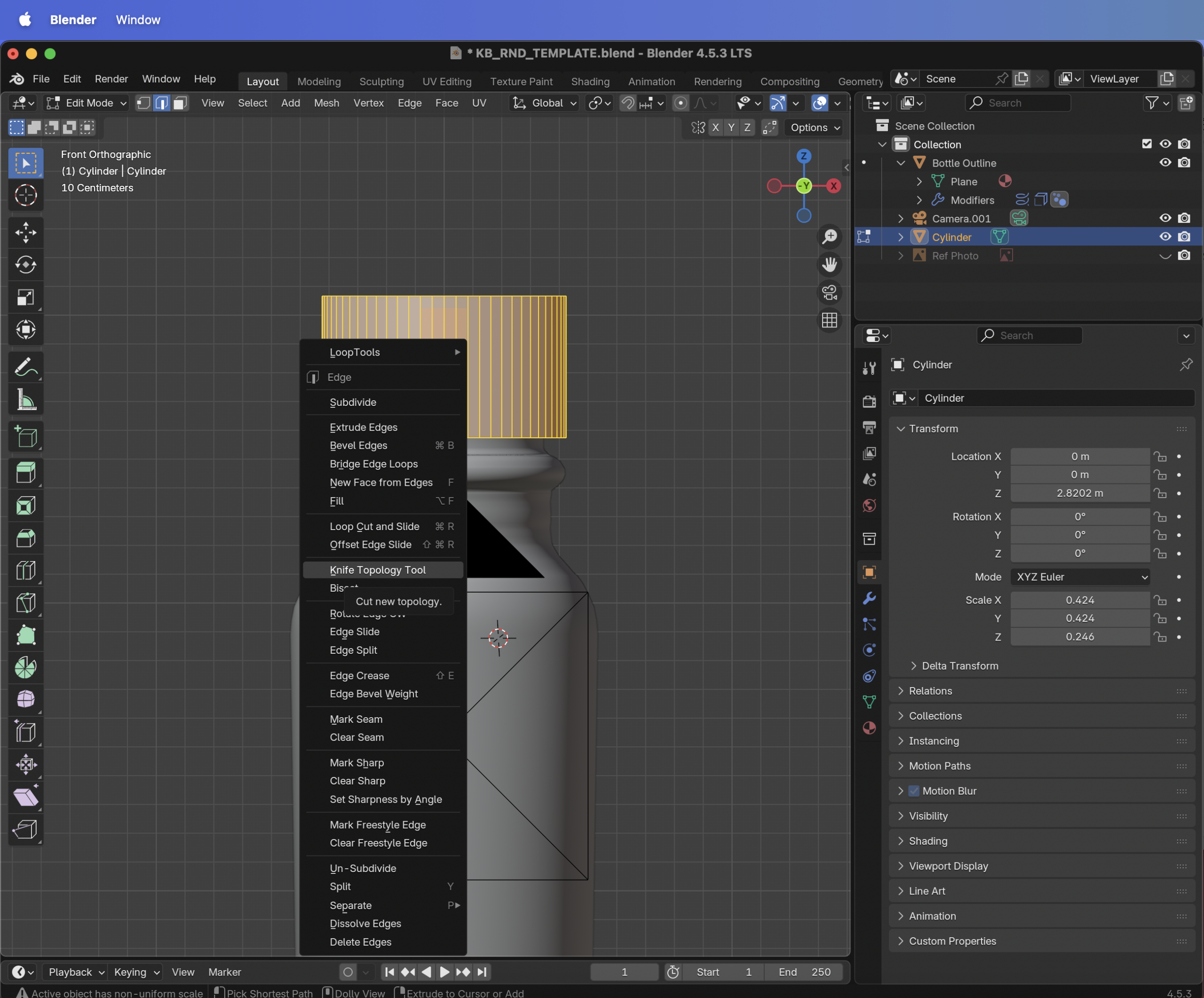Open the Global transform orientation dropdown
1204x998 pixels.
coord(544,103)
